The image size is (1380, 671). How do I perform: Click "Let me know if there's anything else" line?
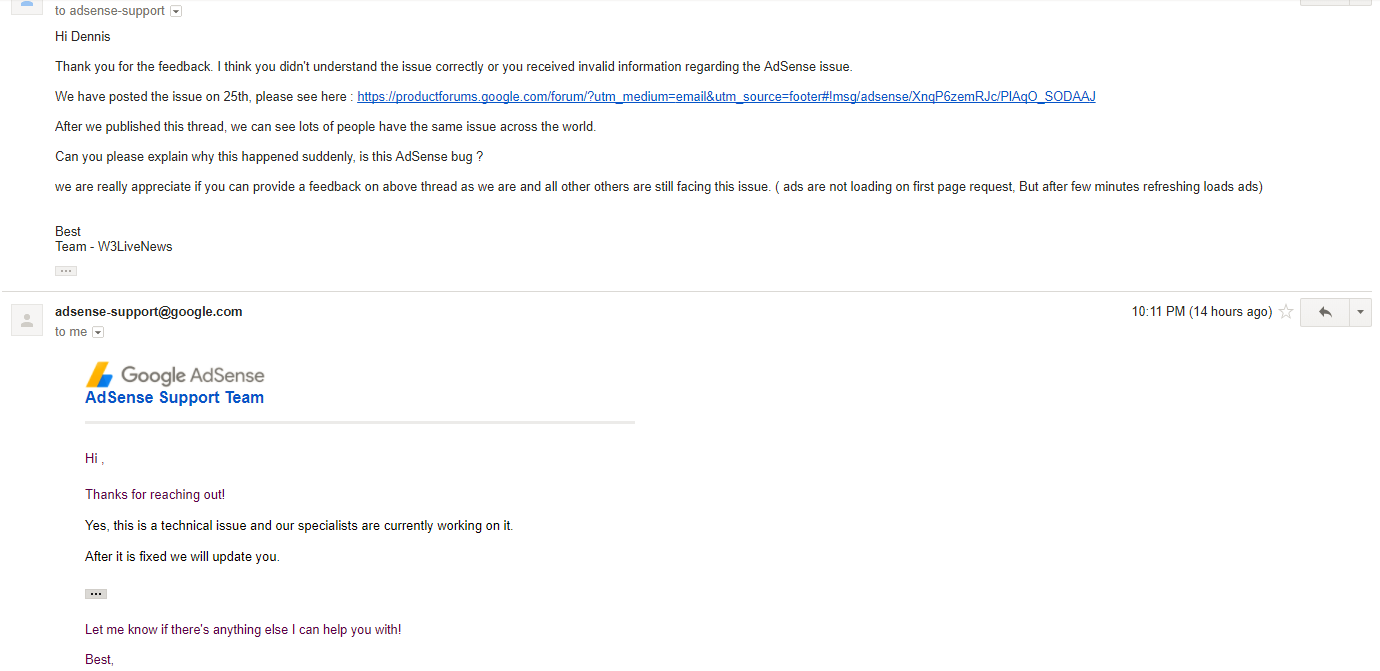243,630
